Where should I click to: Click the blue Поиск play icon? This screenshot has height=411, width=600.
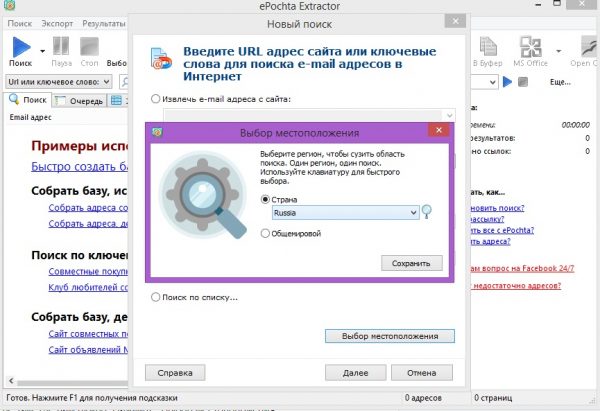21,47
